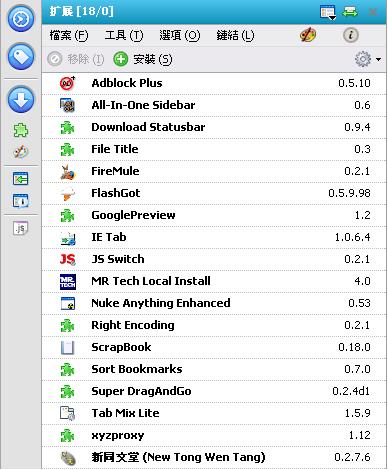Click the All-In-One Sidebar icon
This screenshot has width=388, height=470.
68,105
